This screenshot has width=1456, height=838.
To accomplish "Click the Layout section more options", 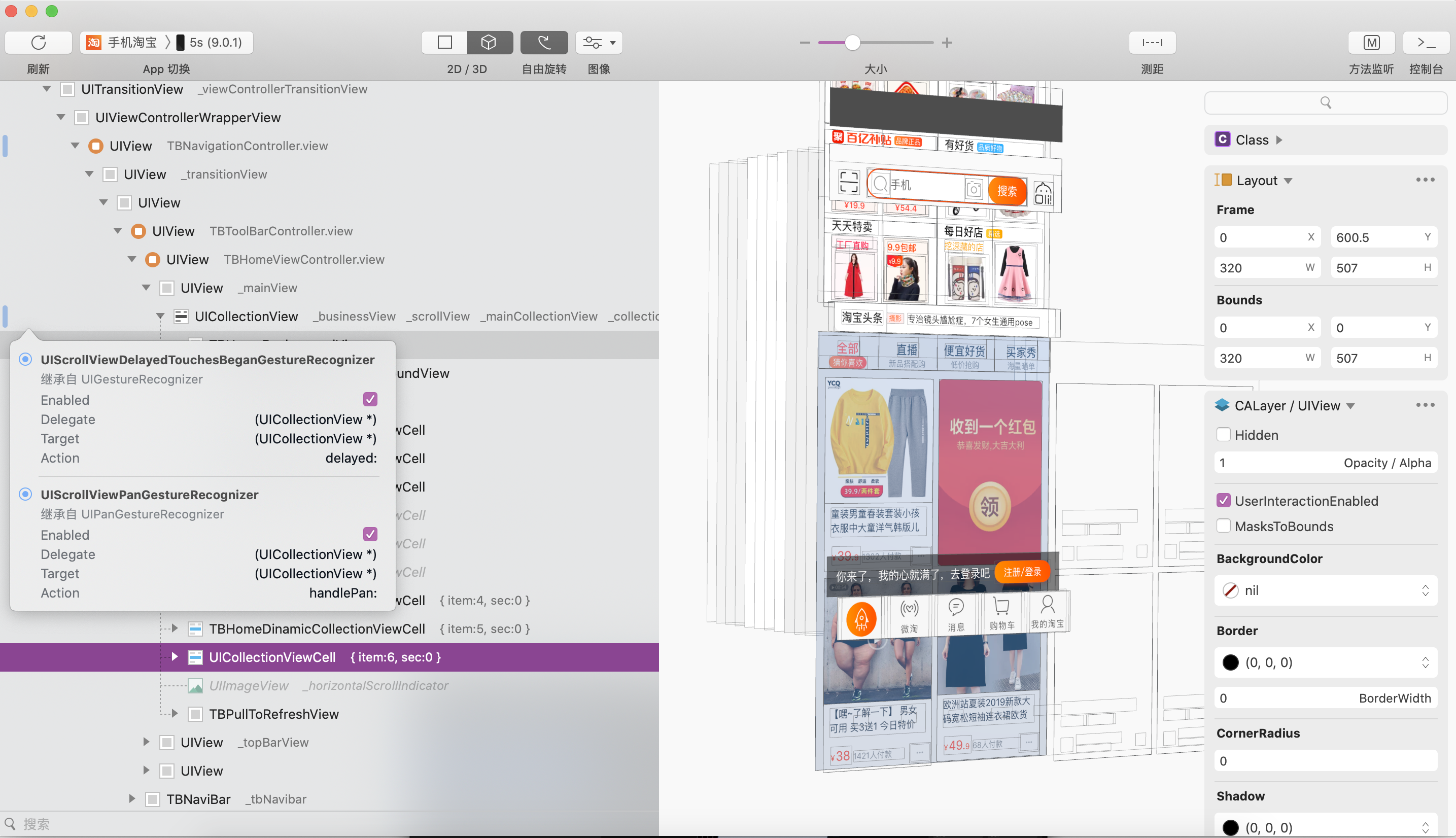I will (x=1425, y=180).
